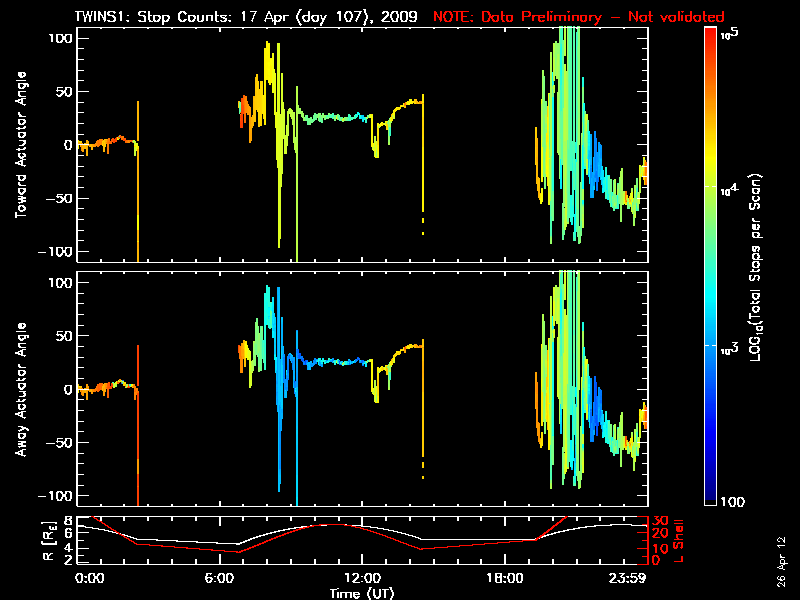Click the "0:00" time tick label
The height and width of the screenshot is (600, 800).
(89, 578)
